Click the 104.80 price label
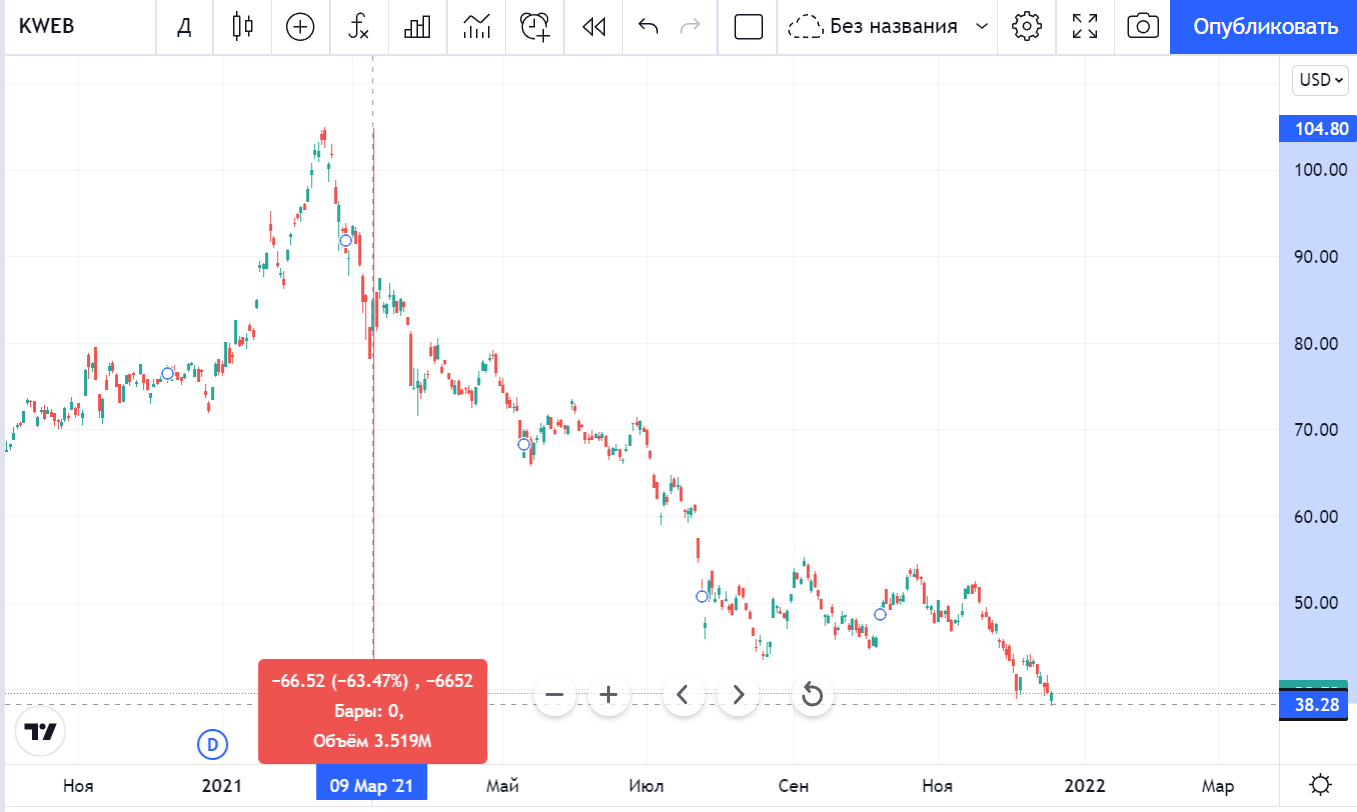The image size is (1357, 812). click(x=1318, y=129)
